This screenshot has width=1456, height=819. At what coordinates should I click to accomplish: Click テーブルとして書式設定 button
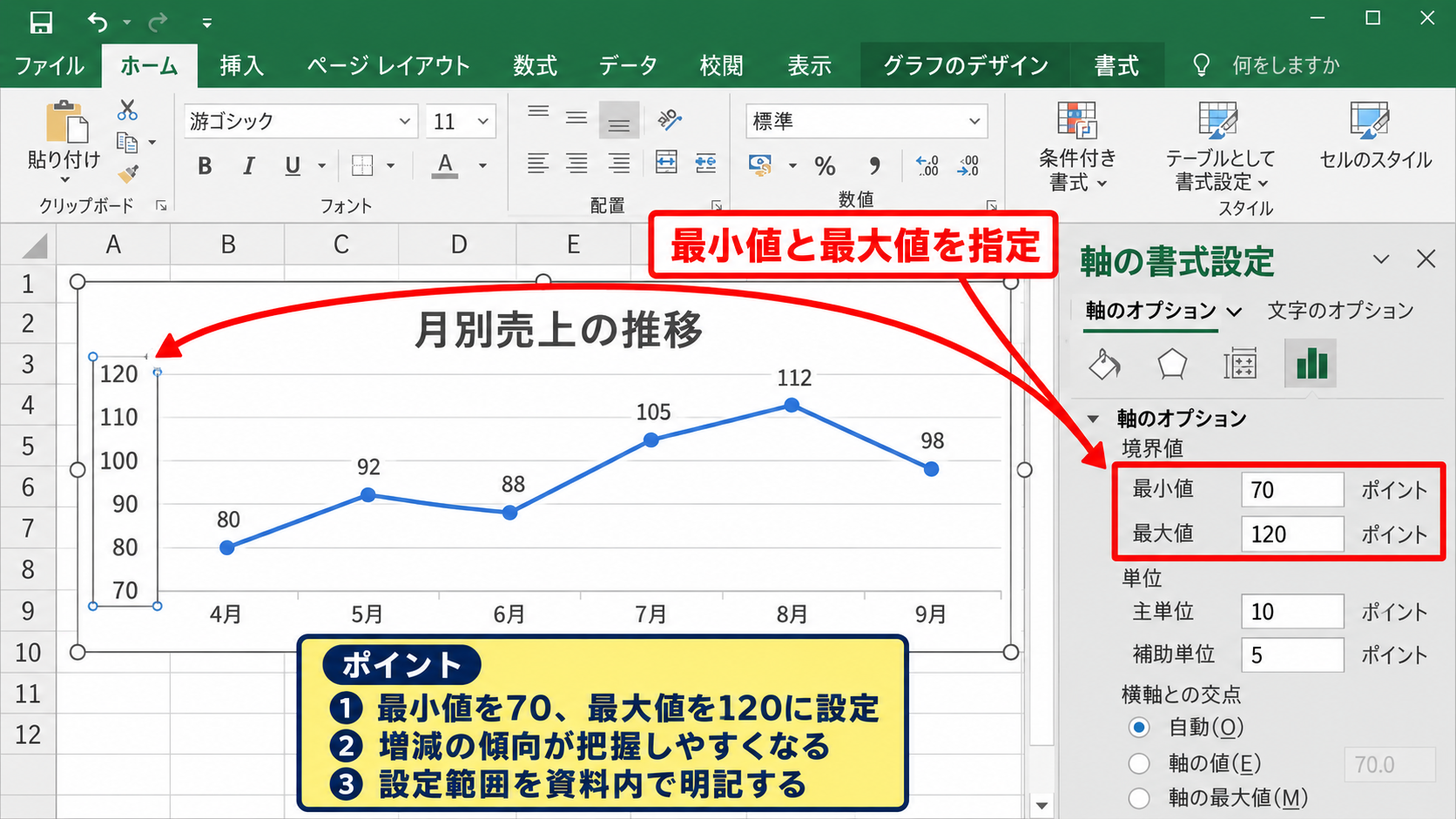tap(1219, 145)
